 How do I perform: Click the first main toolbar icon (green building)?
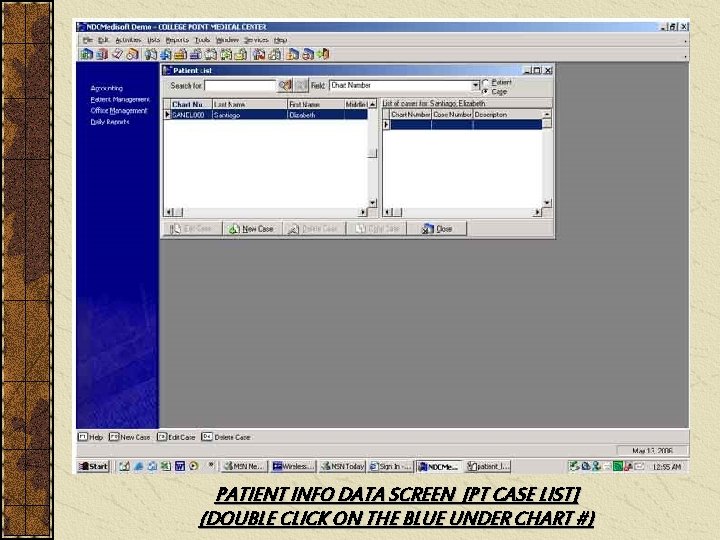tap(86, 54)
